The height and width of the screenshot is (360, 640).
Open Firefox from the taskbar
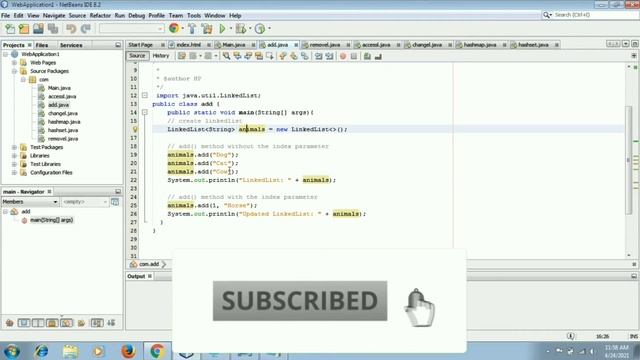point(128,351)
